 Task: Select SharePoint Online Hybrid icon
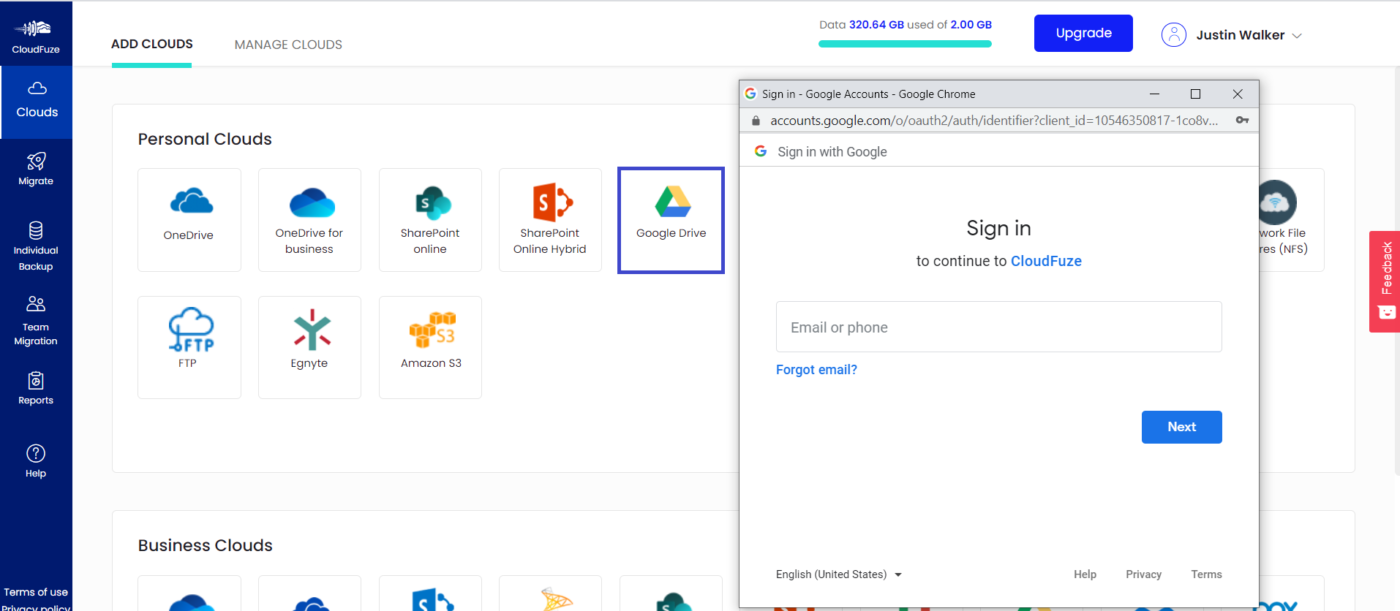click(550, 219)
